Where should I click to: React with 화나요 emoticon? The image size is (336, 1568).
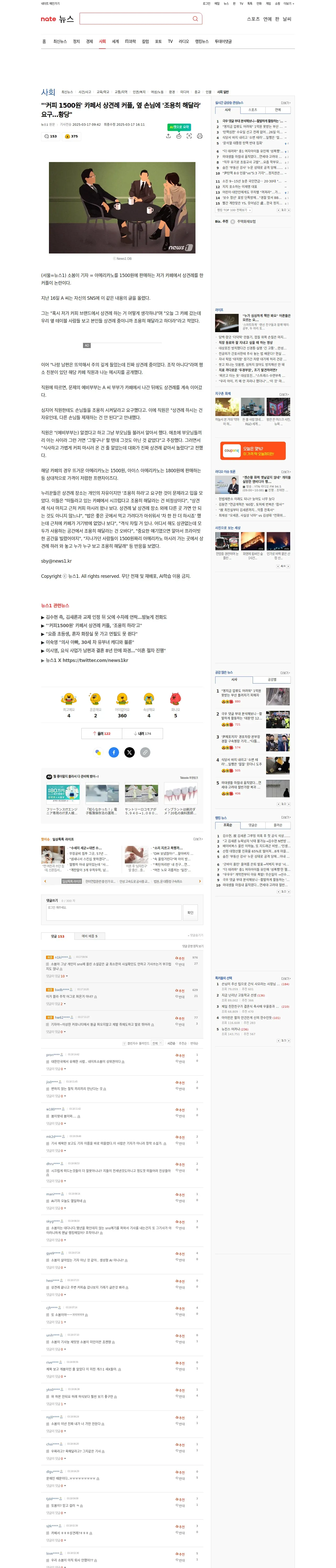(x=176, y=698)
